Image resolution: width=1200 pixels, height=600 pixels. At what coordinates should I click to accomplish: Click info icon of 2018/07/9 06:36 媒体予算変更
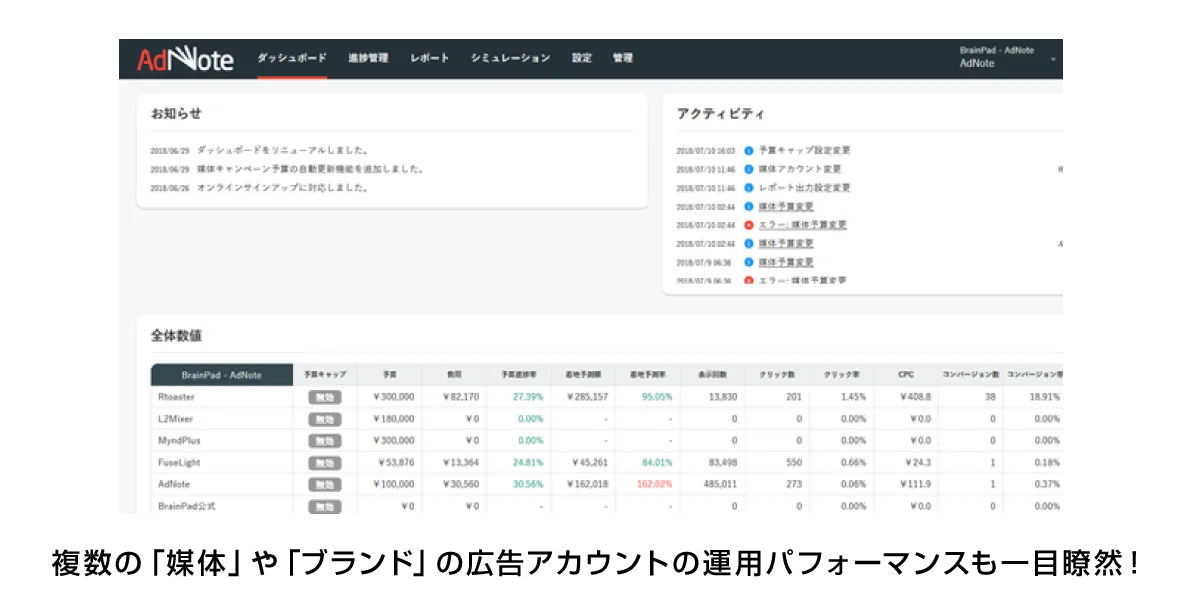tap(749, 262)
